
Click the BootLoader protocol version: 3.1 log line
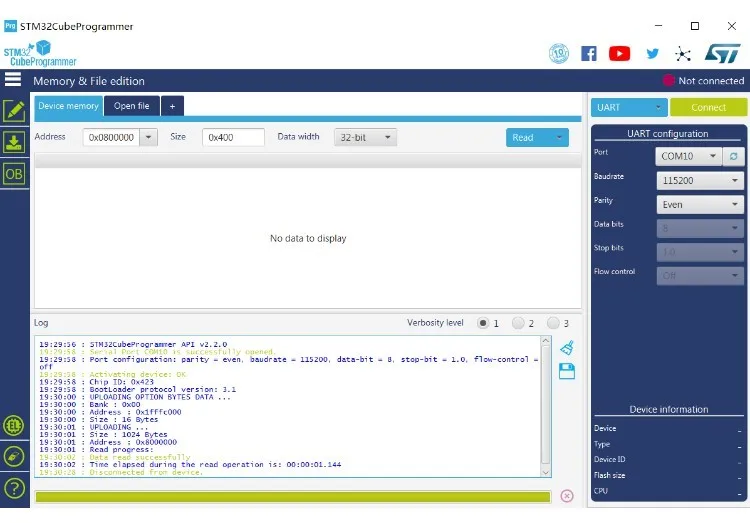click(138, 389)
